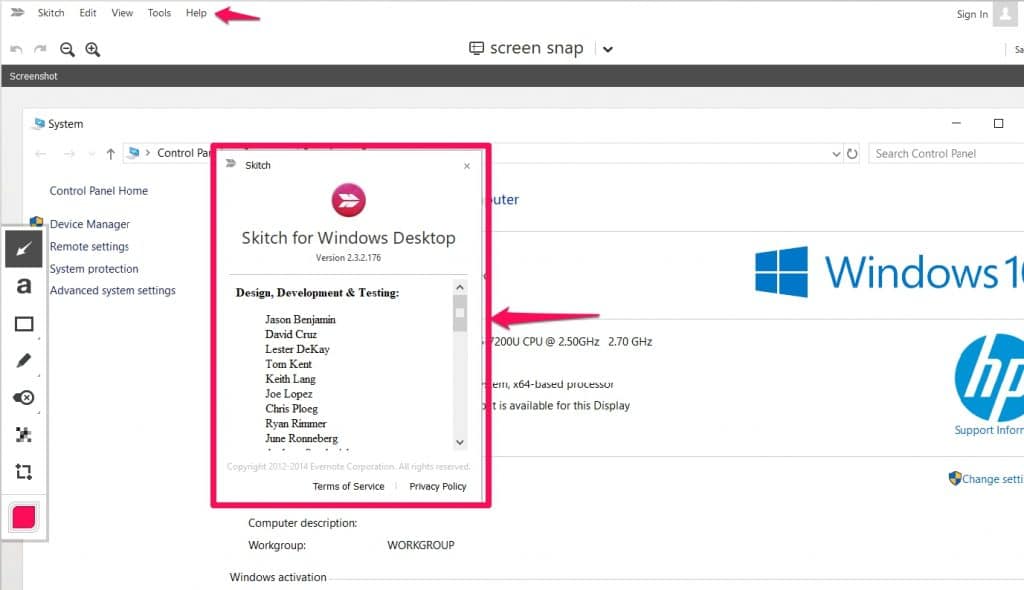
Task: Click the Windows 10 logo image
Action: (x=889, y=272)
